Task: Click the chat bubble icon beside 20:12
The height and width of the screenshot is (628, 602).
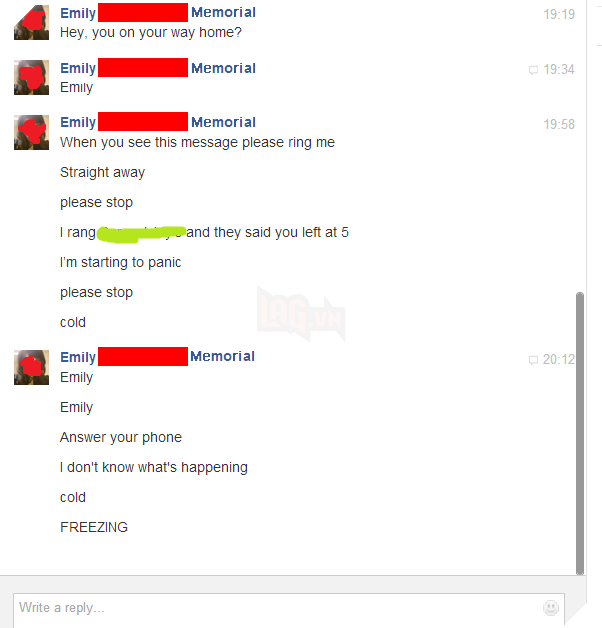Action: point(533,360)
